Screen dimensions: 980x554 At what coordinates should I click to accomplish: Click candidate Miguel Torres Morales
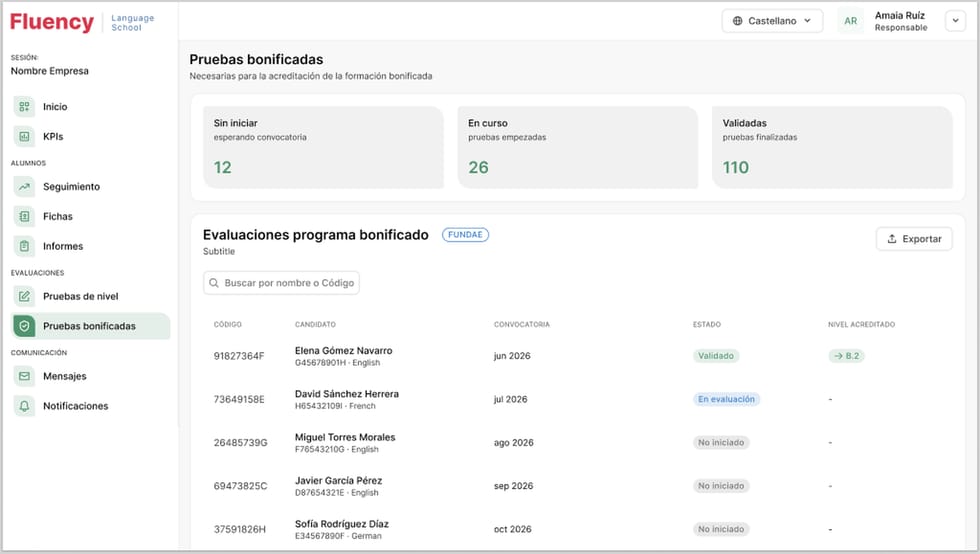coord(345,437)
